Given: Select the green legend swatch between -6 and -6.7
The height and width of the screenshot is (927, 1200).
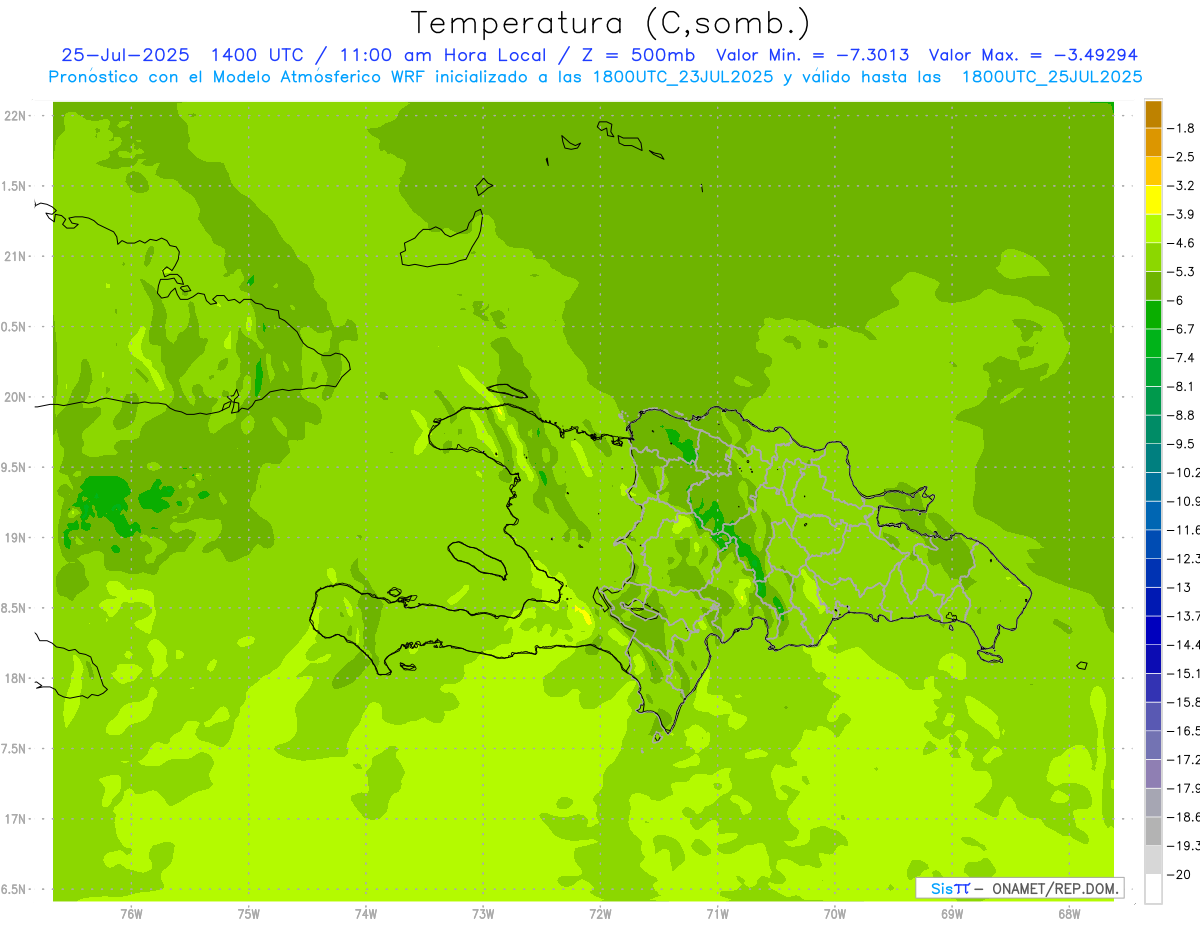Looking at the screenshot, I should (x=1153, y=315).
